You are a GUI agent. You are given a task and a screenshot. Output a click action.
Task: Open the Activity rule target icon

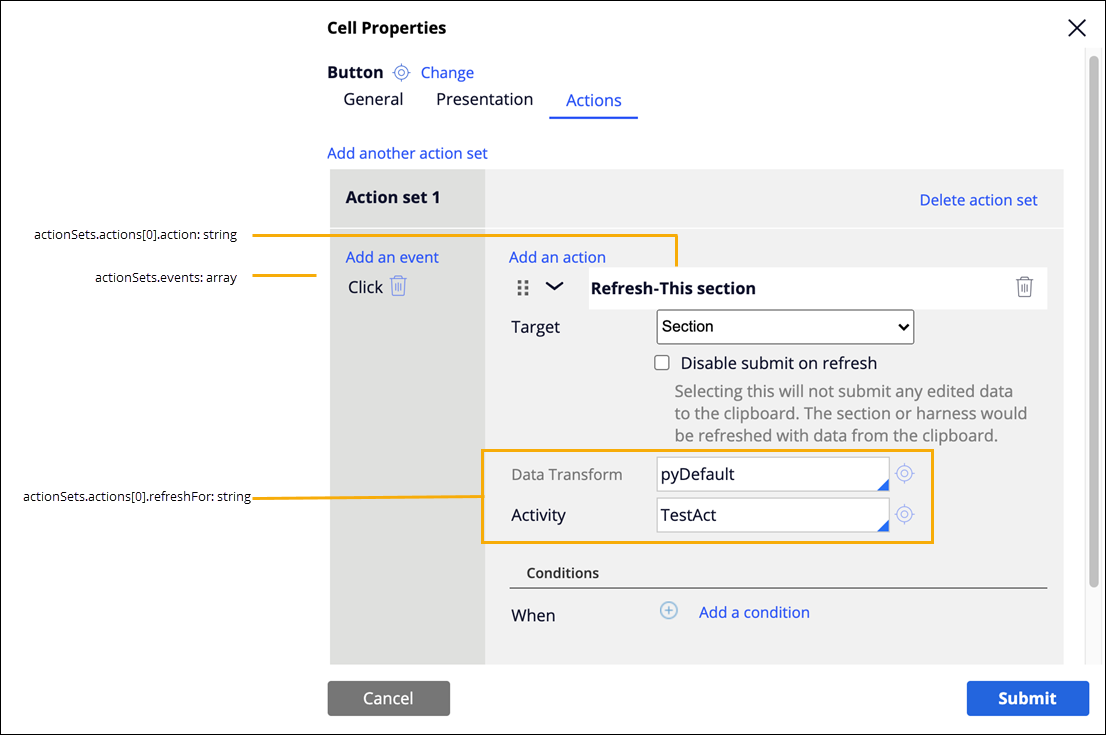coord(904,515)
